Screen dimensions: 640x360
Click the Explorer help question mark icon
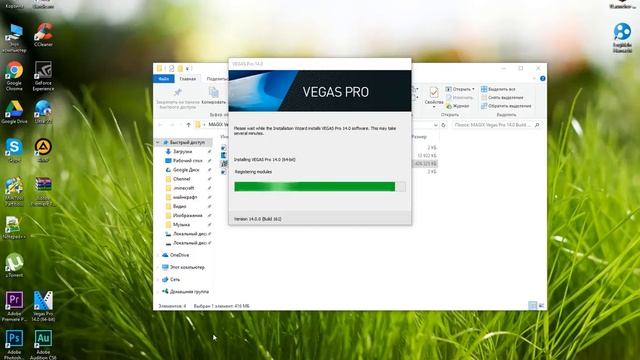coord(542,78)
